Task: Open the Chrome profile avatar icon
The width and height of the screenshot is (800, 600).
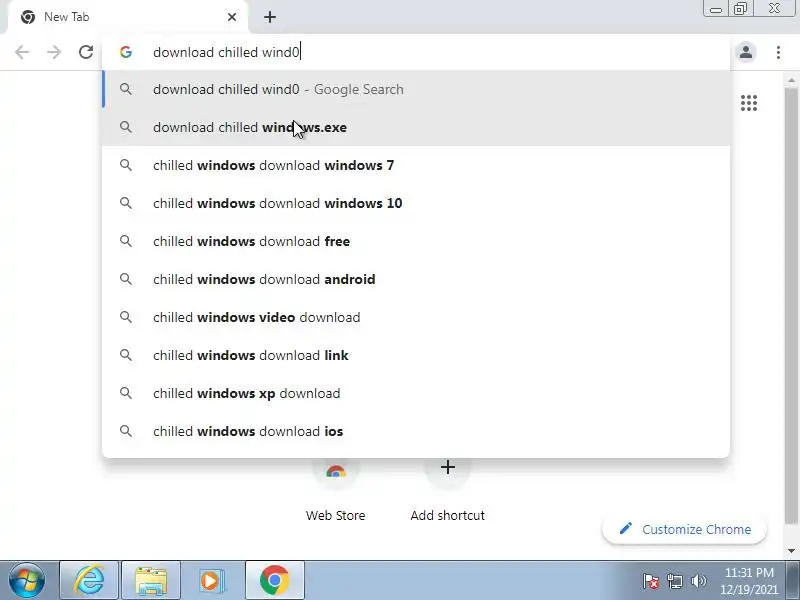Action: coord(745,52)
